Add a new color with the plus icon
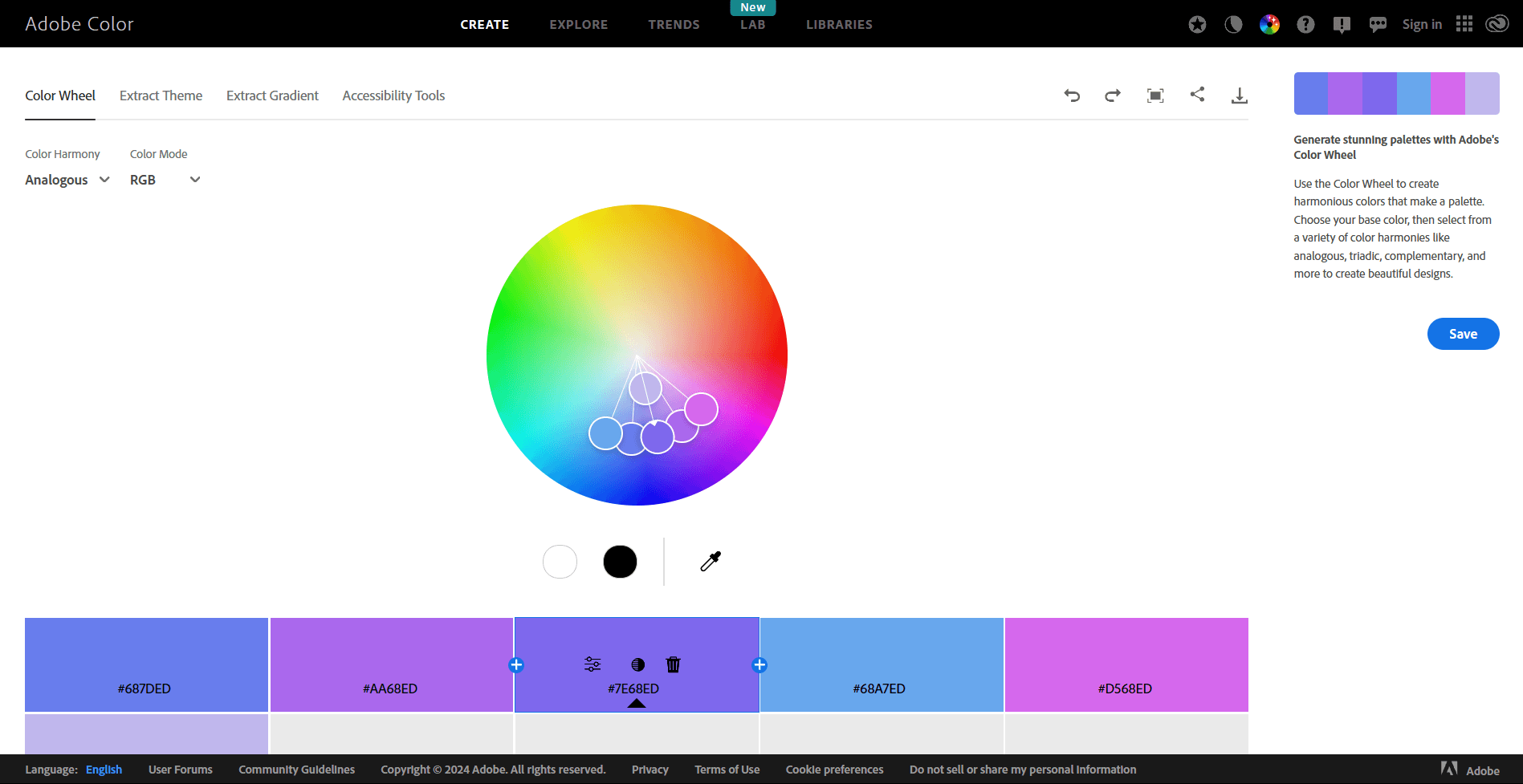 point(759,664)
